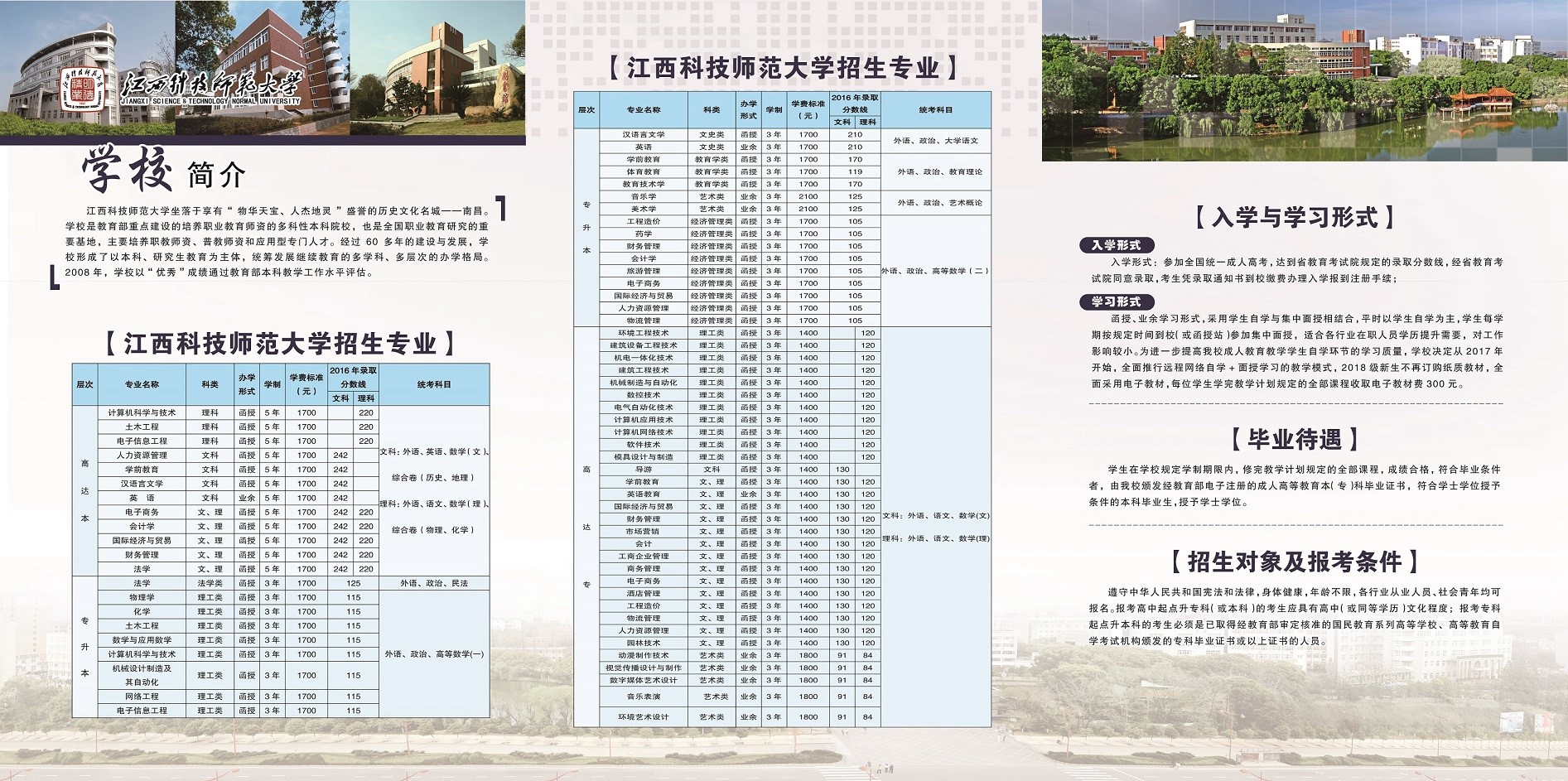Select the 药学 major cell

coord(644,234)
